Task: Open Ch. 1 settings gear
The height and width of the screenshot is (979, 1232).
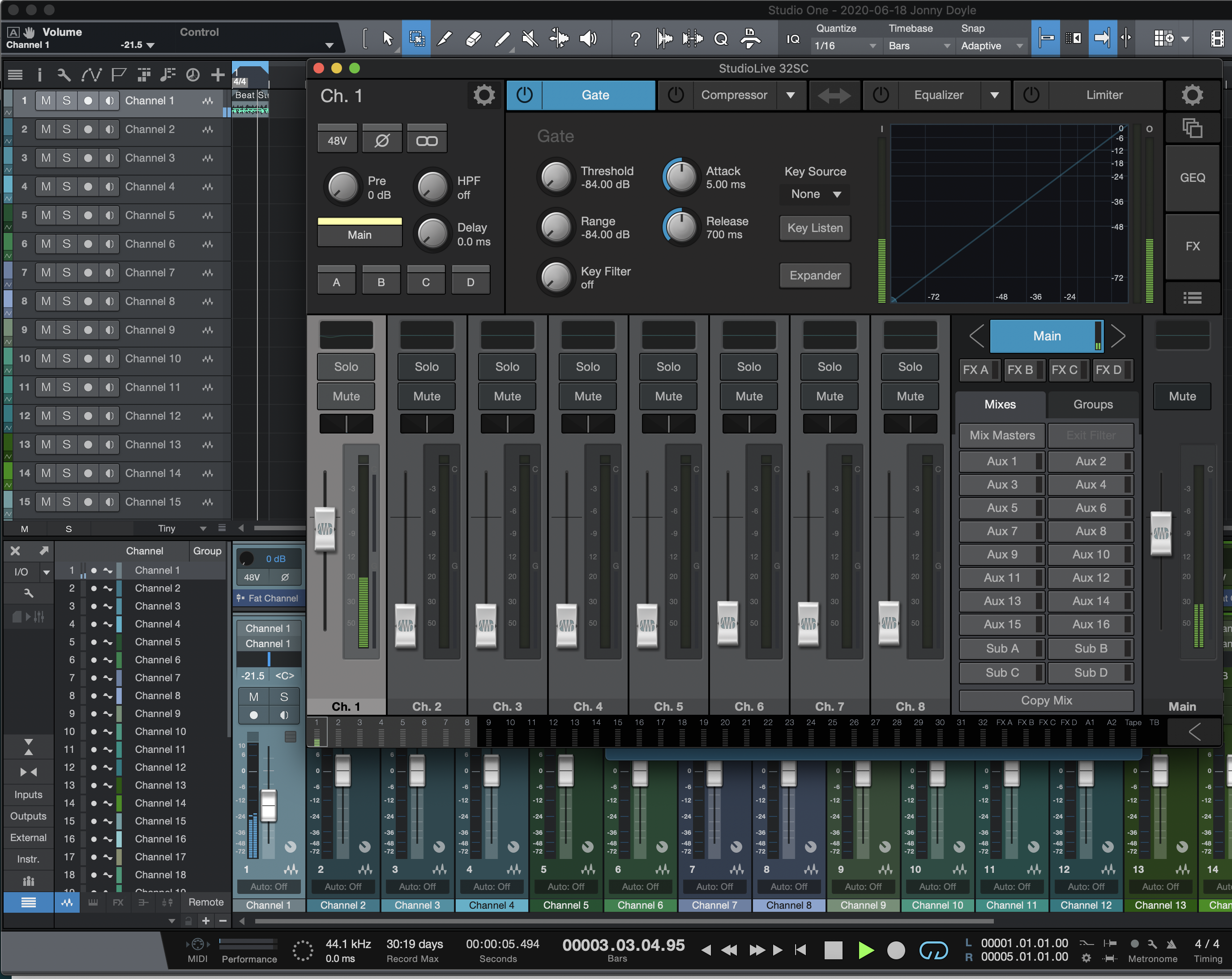Action: (x=484, y=95)
